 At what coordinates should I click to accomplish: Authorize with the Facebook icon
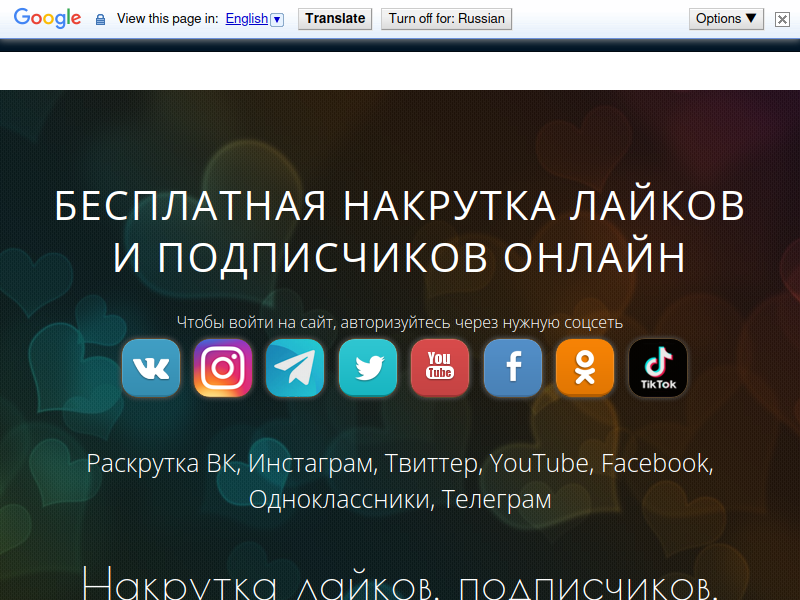coord(513,368)
